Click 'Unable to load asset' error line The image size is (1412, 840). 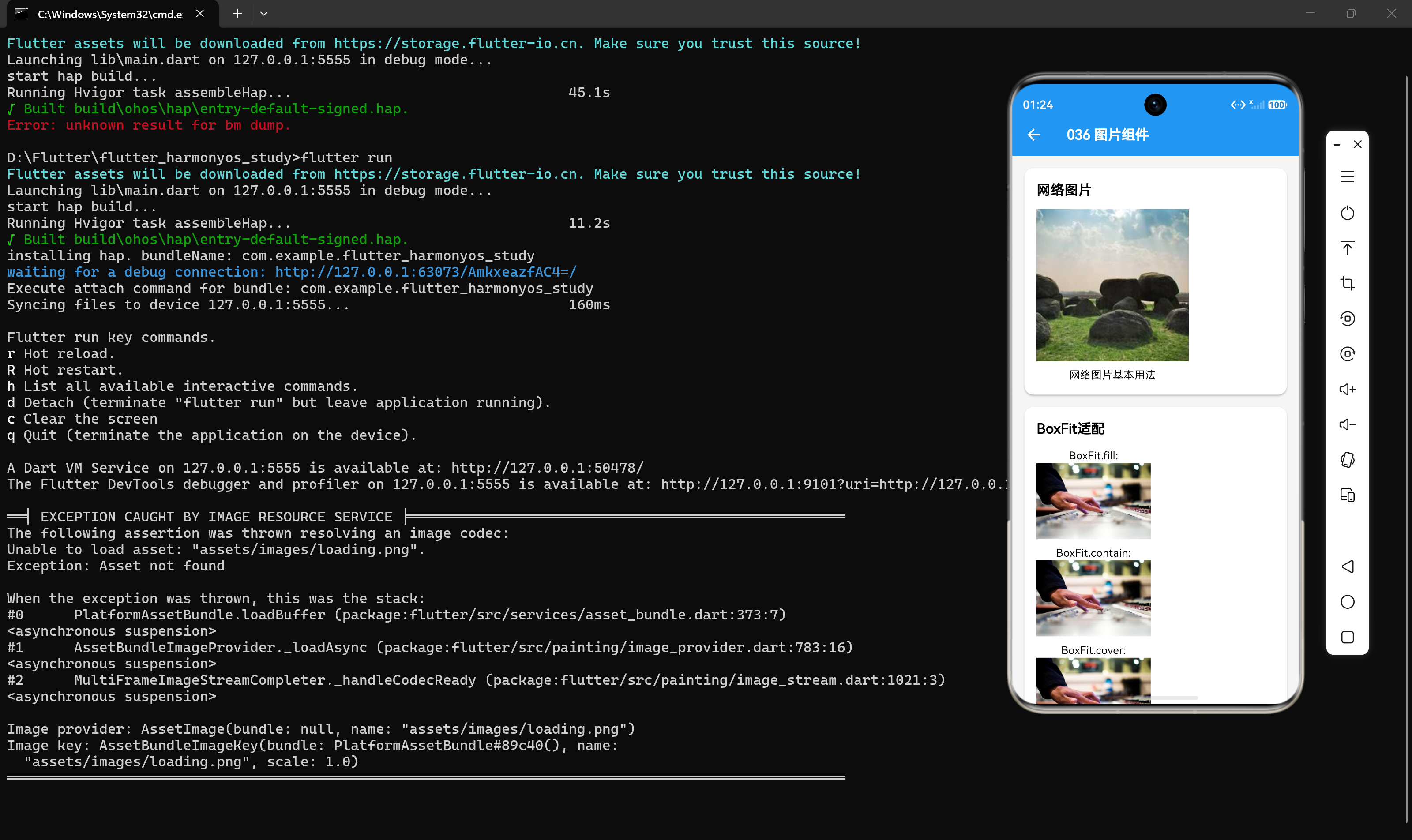[x=216, y=550]
